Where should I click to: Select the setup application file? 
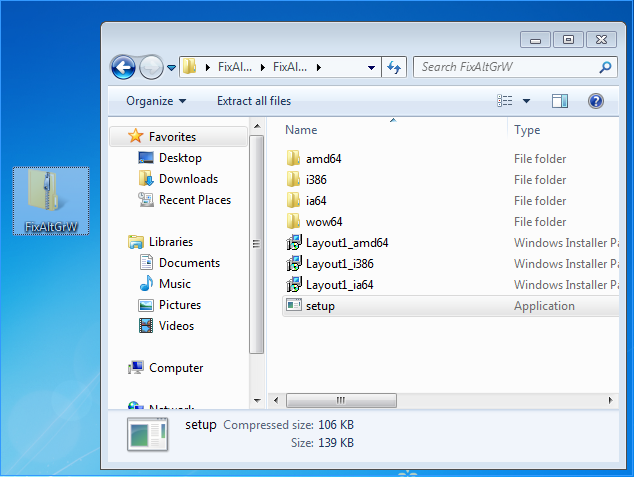tap(450, 306)
